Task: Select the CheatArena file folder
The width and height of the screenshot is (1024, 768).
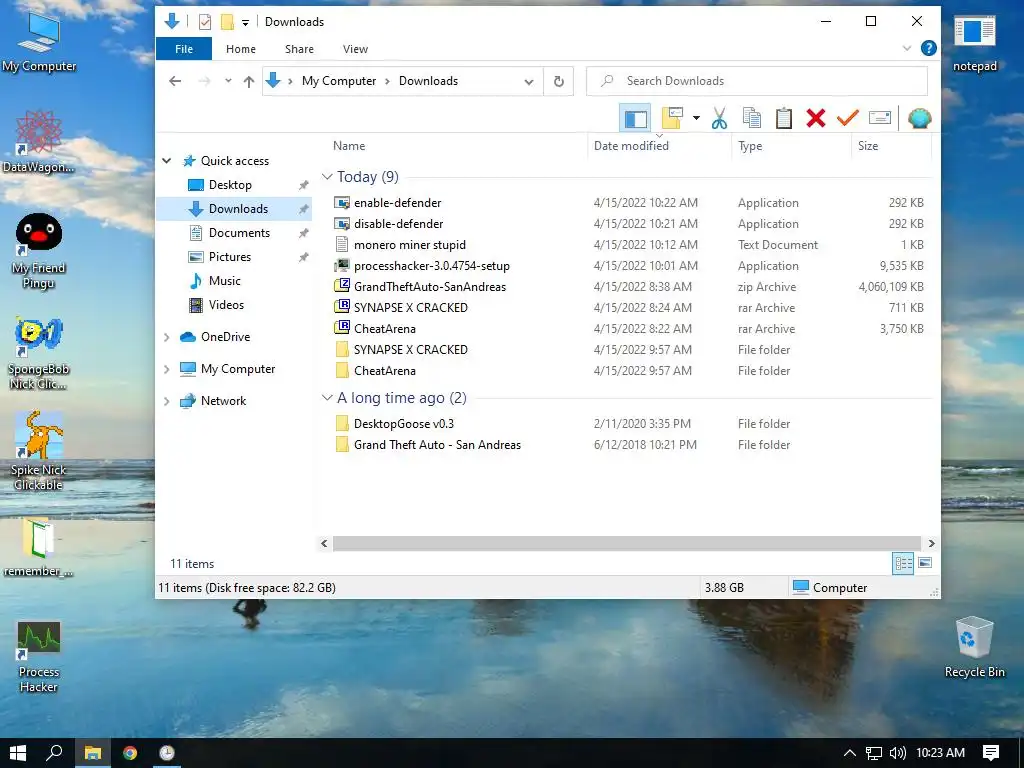Action: pyautogui.click(x=385, y=370)
